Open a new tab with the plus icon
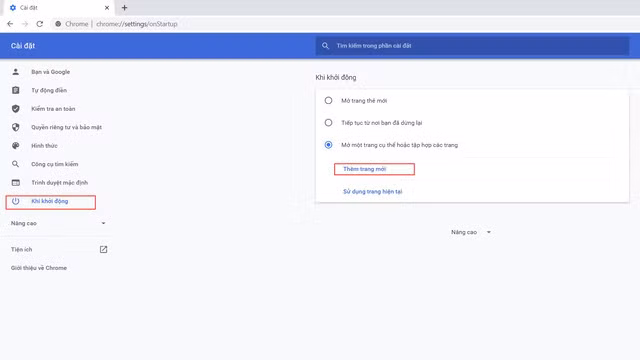640x360 pixels. coord(124,8)
